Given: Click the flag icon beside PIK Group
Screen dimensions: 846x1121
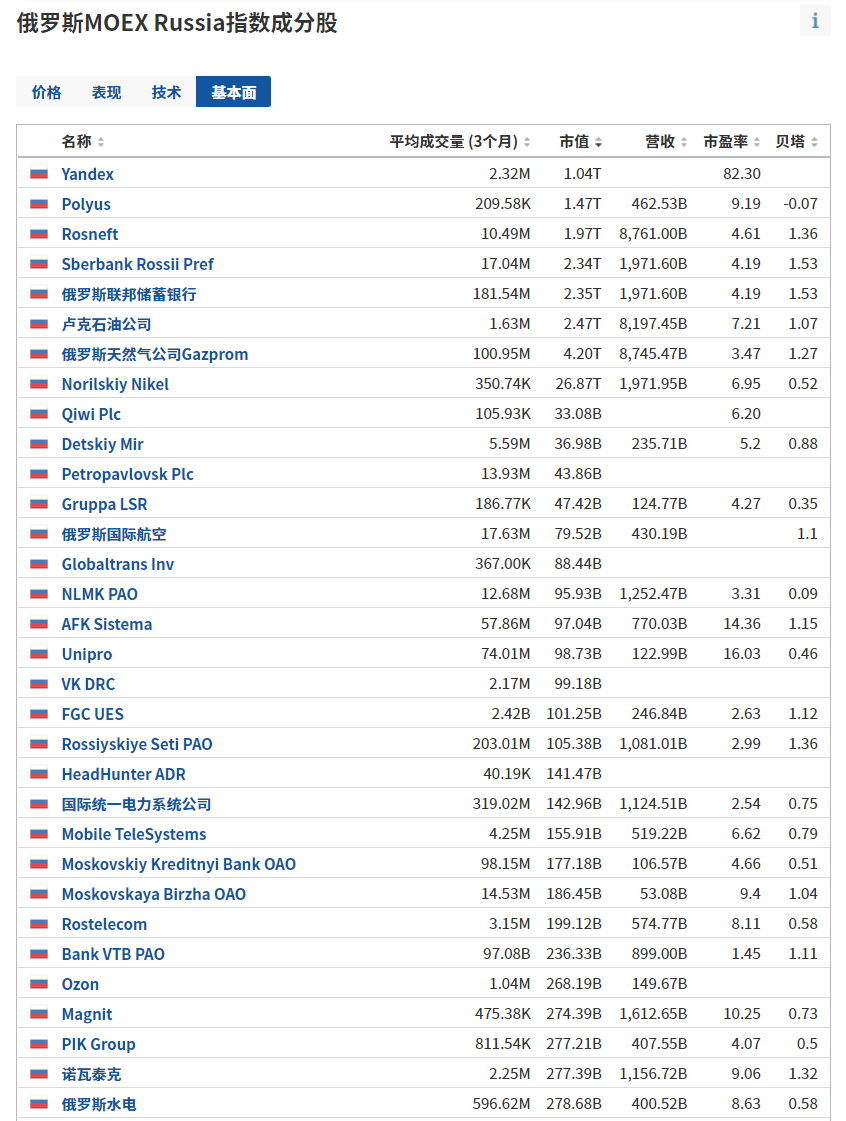Looking at the screenshot, I should tap(39, 1045).
